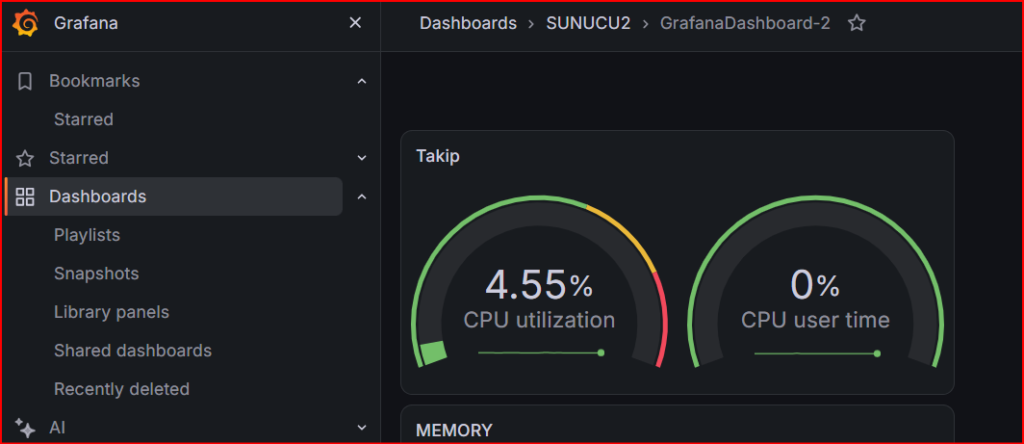This screenshot has width=1024, height=444.
Task: Star the GrafanaDashboard-2 dashboard
Action: tap(856, 24)
